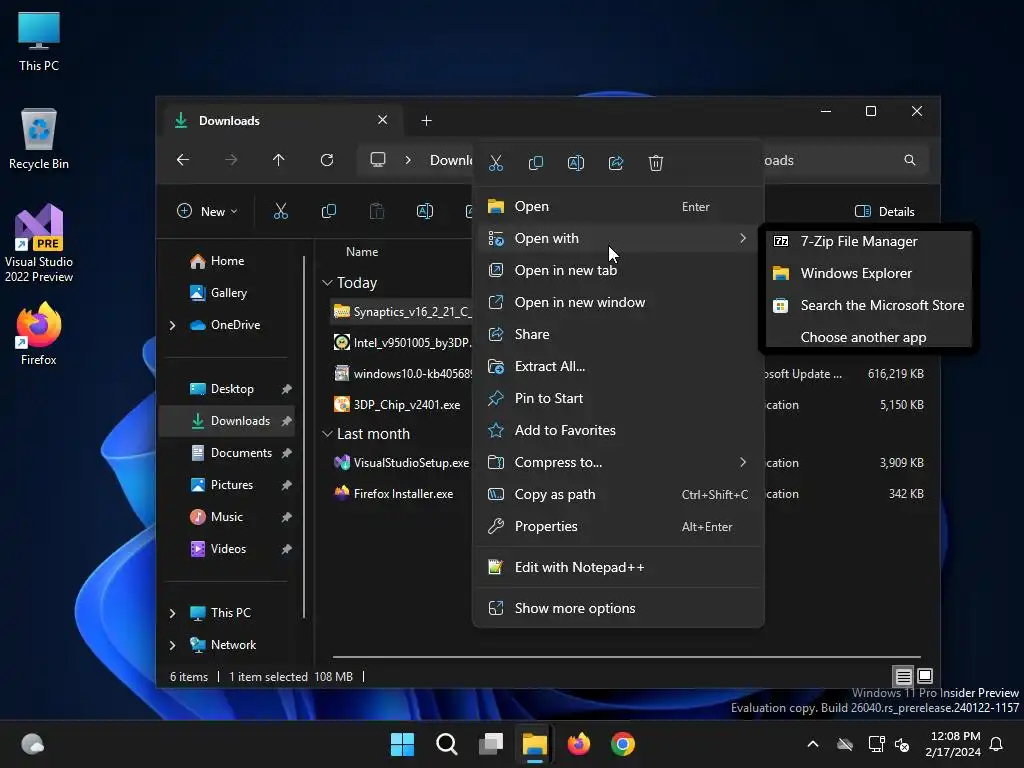This screenshot has height=768, width=1024.
Task: Switch to large thumbnails view icon
Action: [x=925, y=676]
